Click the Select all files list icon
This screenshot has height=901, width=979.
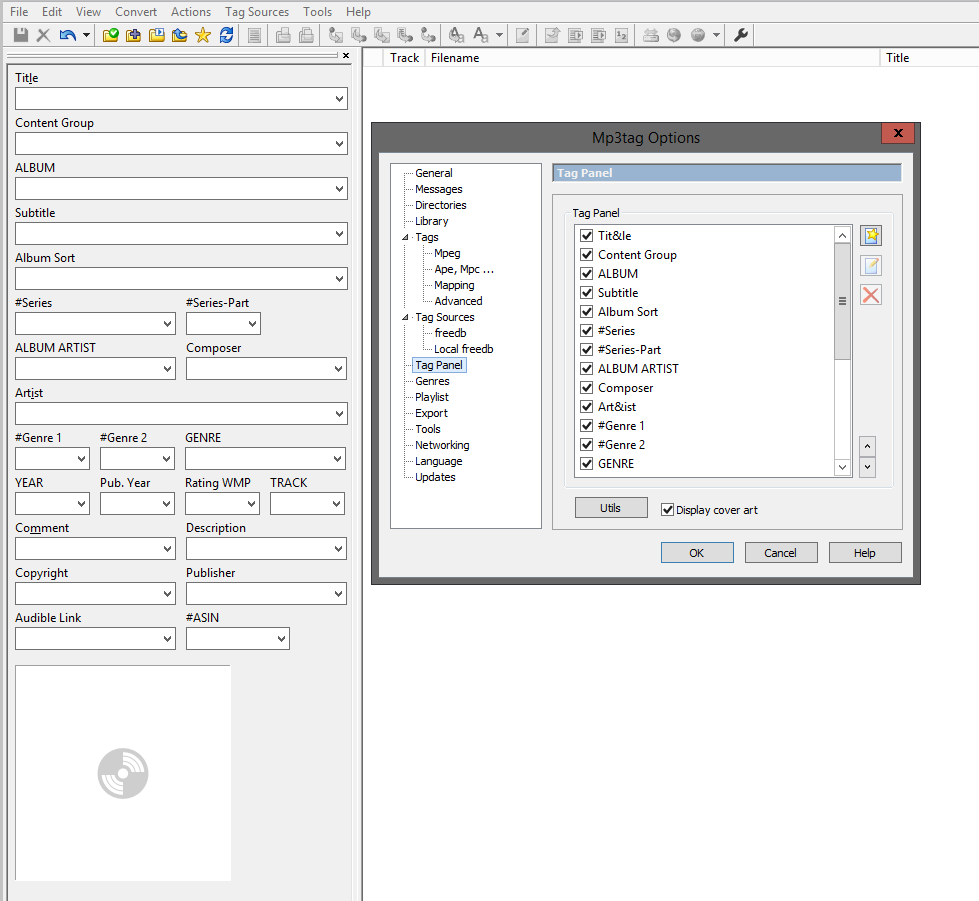[254, 35]
